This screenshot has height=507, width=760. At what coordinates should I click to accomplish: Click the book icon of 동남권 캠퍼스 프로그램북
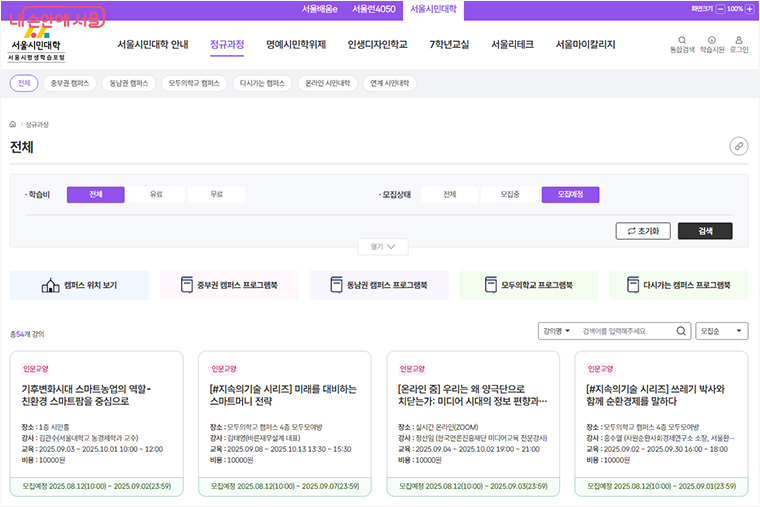(x=336, y=285)
